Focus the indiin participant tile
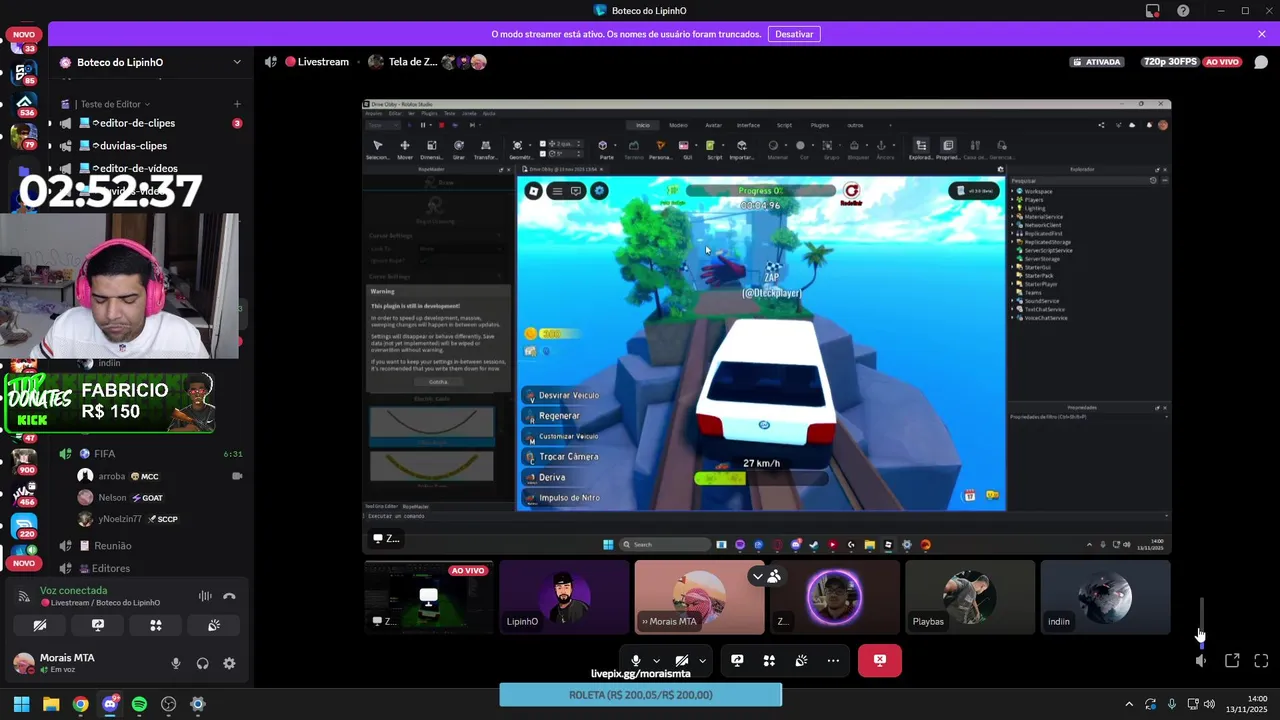The width and height of the screenshot is (1280, 720). coord(1105,597)
